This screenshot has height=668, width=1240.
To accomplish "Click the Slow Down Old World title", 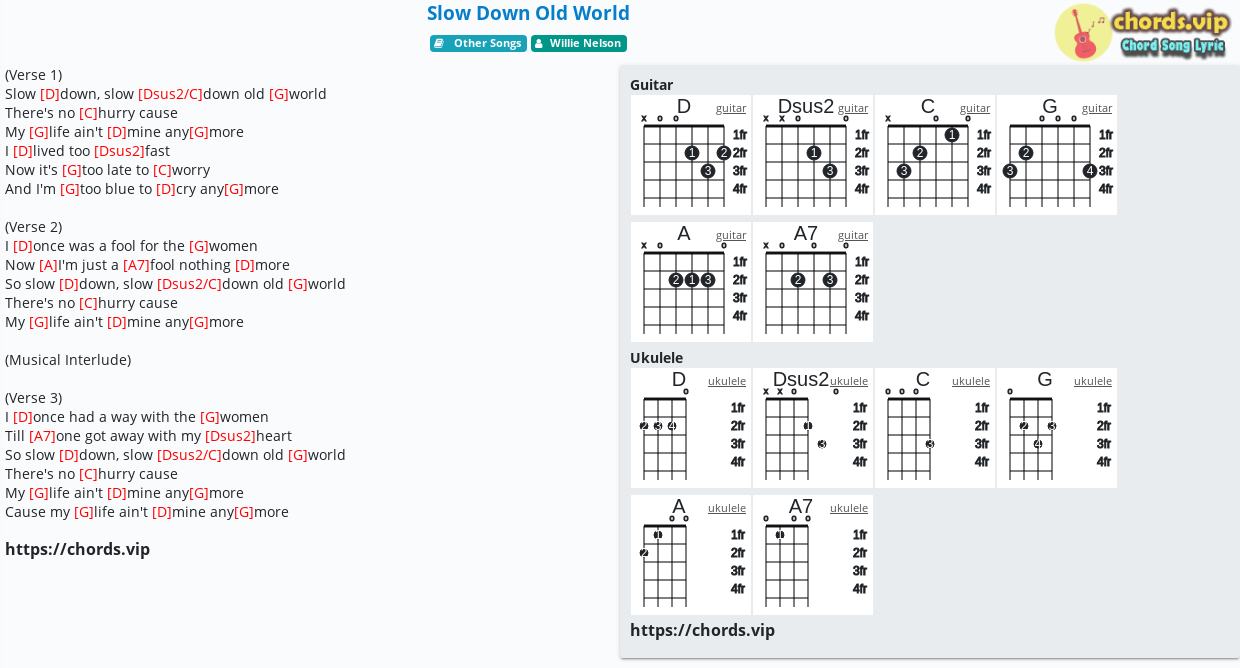I will [528, 13].
